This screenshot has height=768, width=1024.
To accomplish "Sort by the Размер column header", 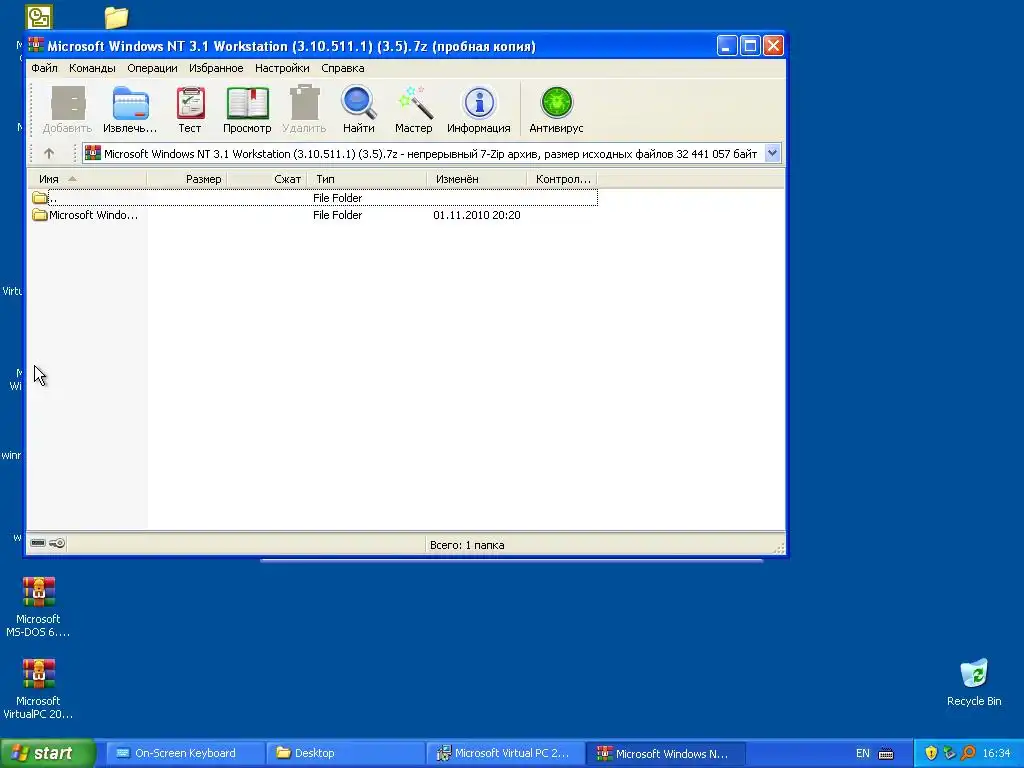I will point(187,179).
